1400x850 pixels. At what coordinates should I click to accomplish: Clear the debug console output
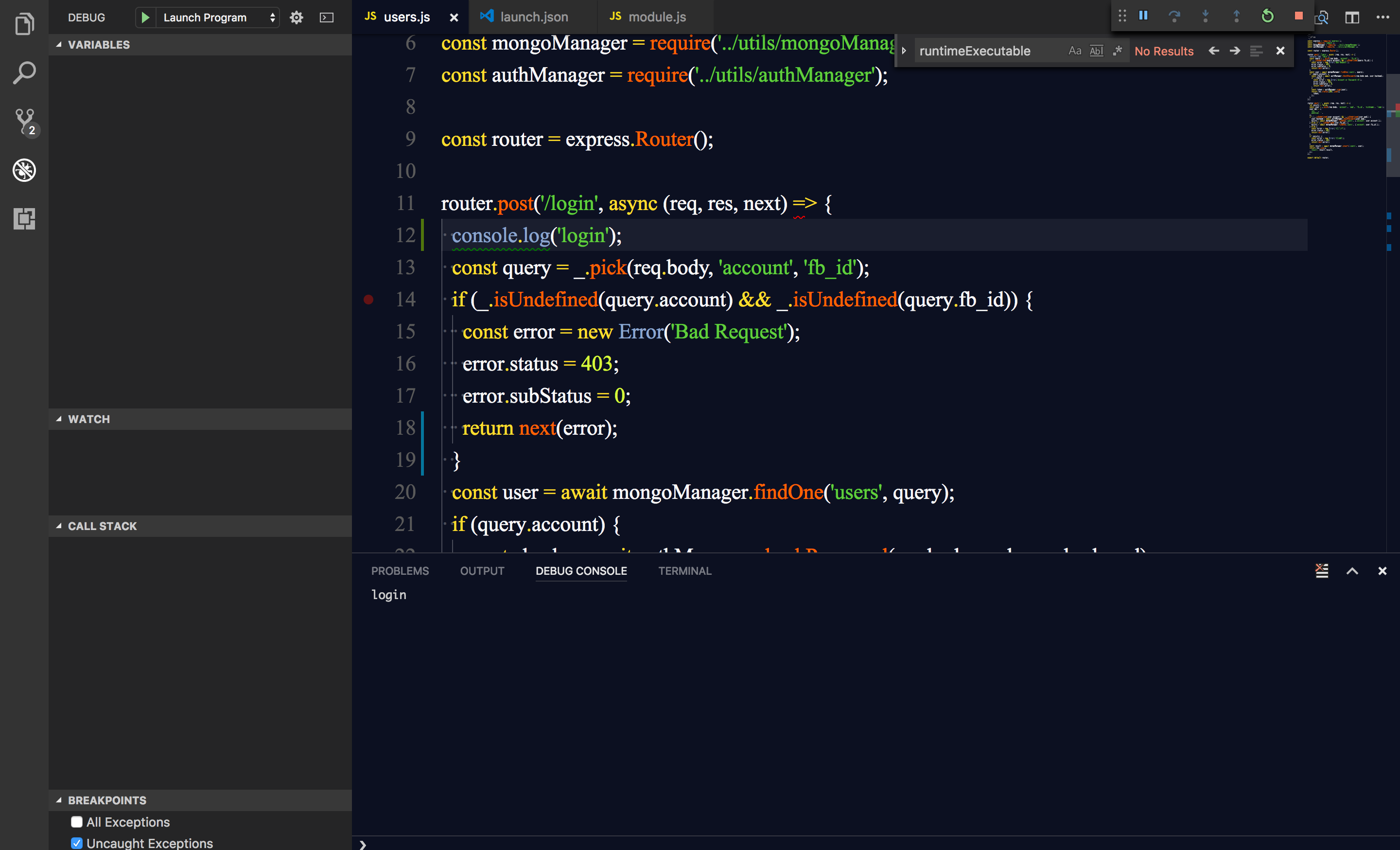1322,570
